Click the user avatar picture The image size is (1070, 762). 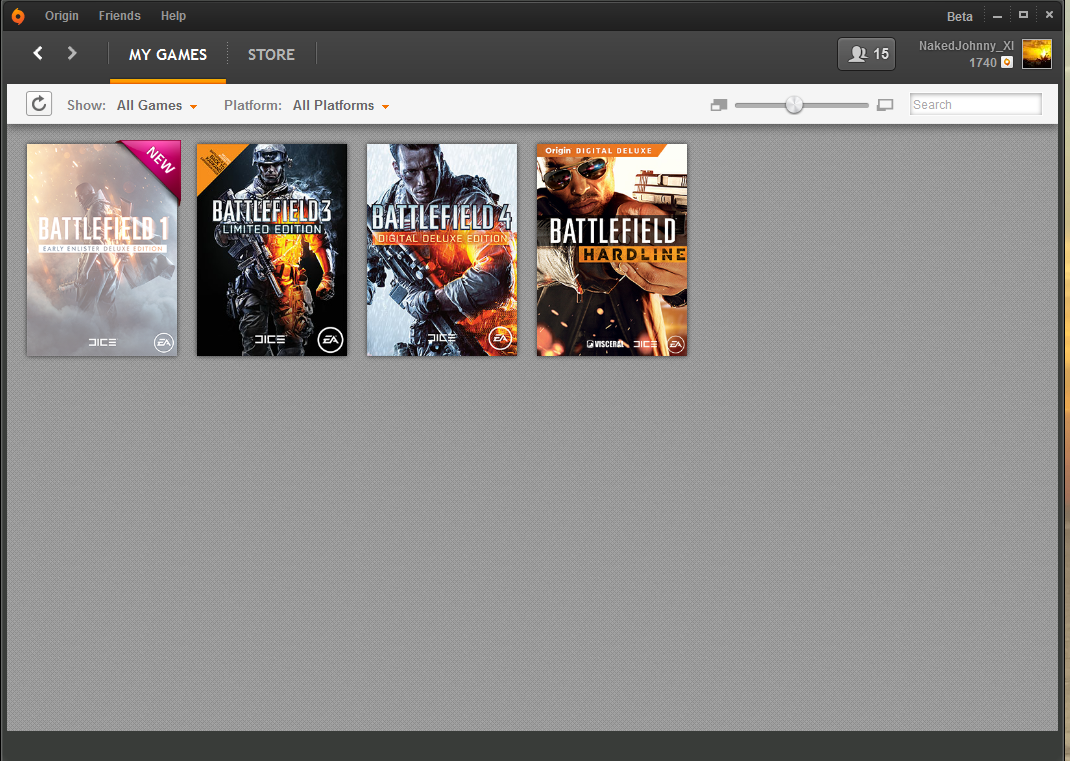coord(1037,54)
